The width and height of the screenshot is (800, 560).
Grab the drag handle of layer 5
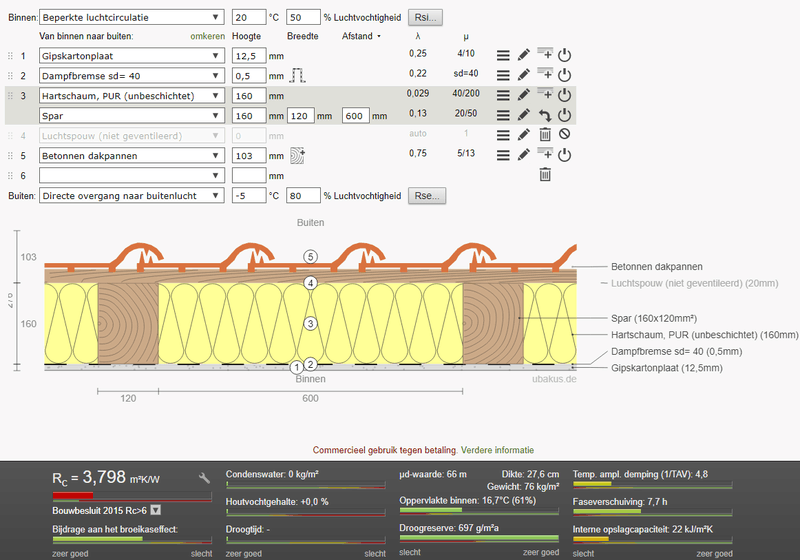point(10,156)
